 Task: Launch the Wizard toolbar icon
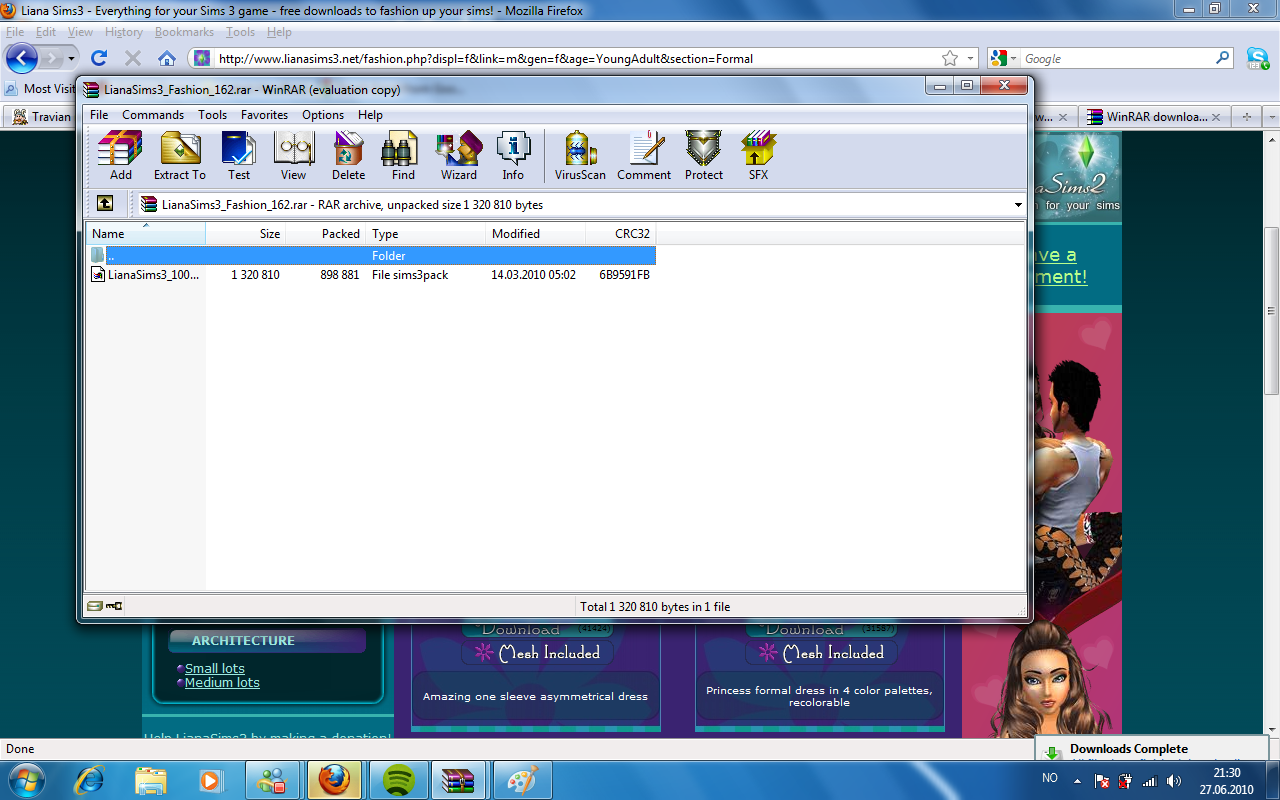tap(459, 156)
